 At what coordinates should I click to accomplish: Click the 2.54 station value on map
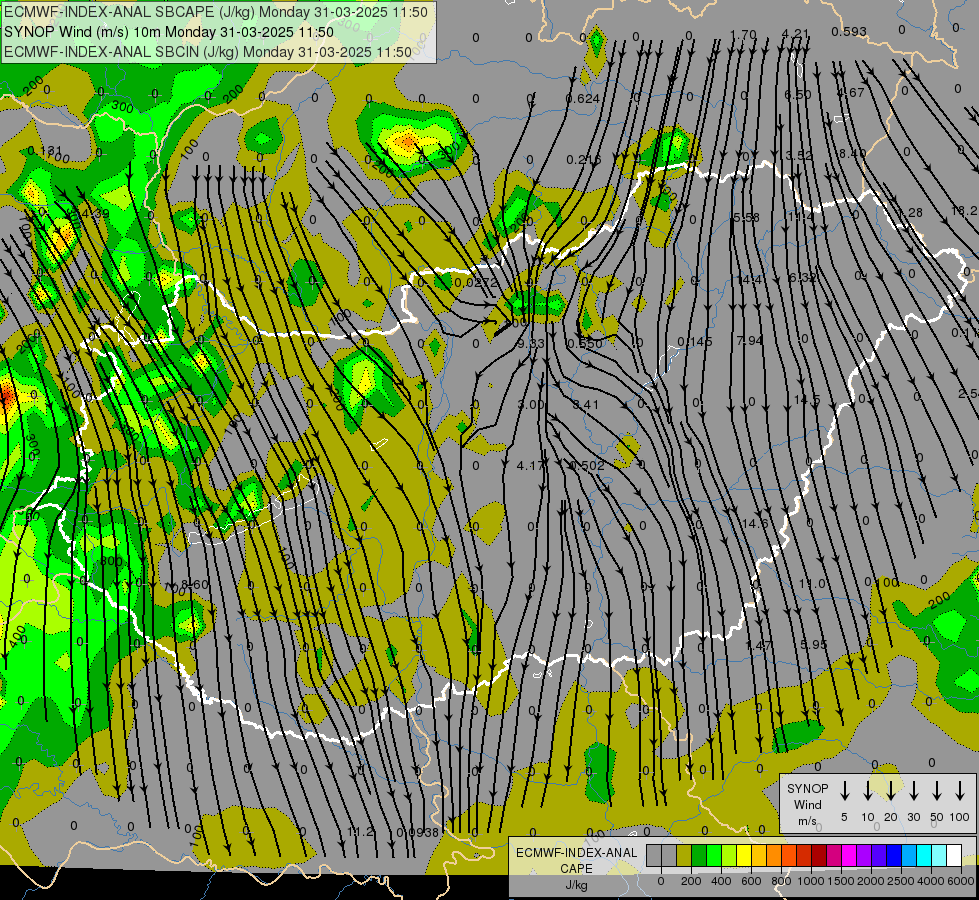(x=968, y=394)
